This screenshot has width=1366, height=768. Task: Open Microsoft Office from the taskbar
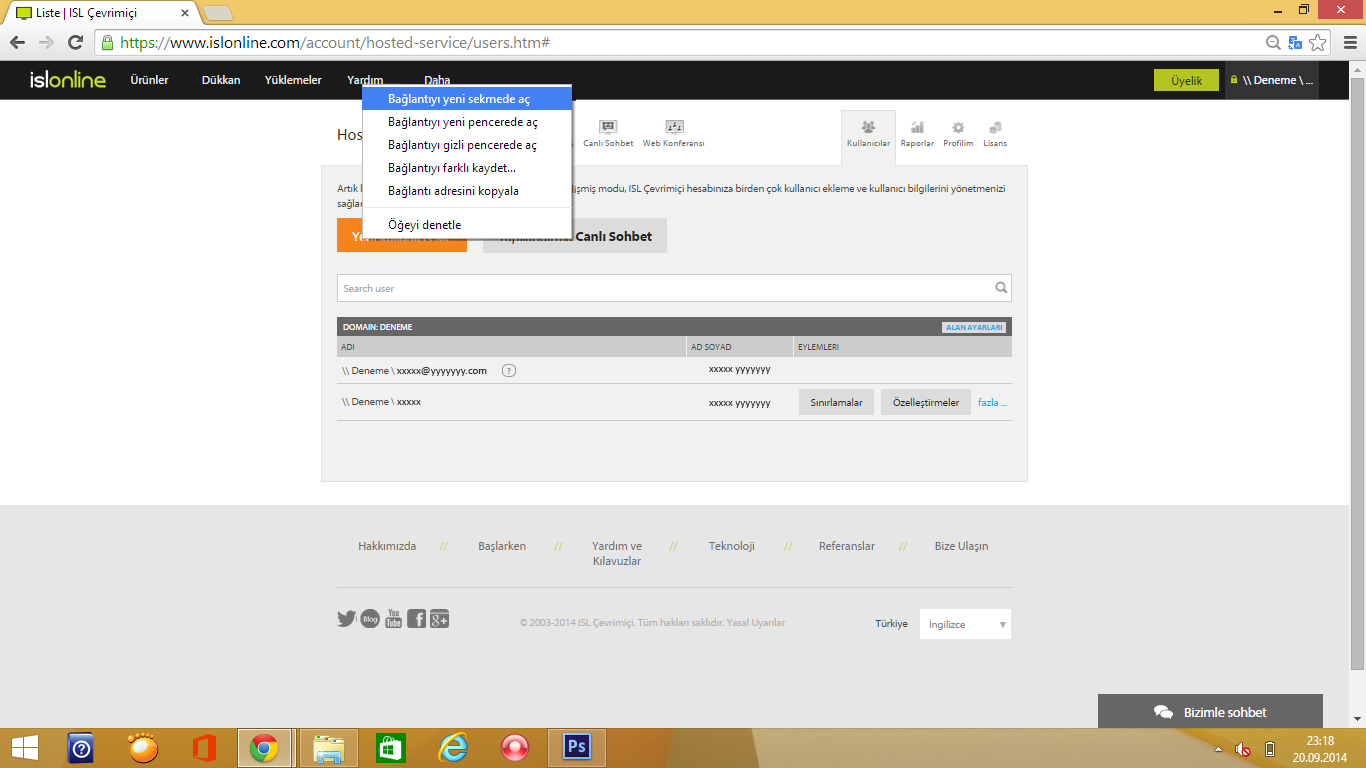[x=205, y=748]
